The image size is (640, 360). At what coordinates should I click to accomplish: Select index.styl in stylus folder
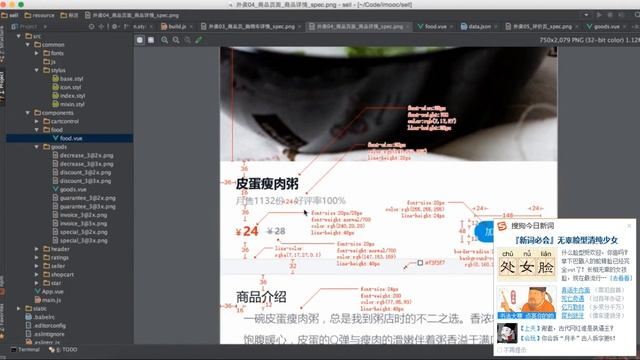(x=69, y=96)
